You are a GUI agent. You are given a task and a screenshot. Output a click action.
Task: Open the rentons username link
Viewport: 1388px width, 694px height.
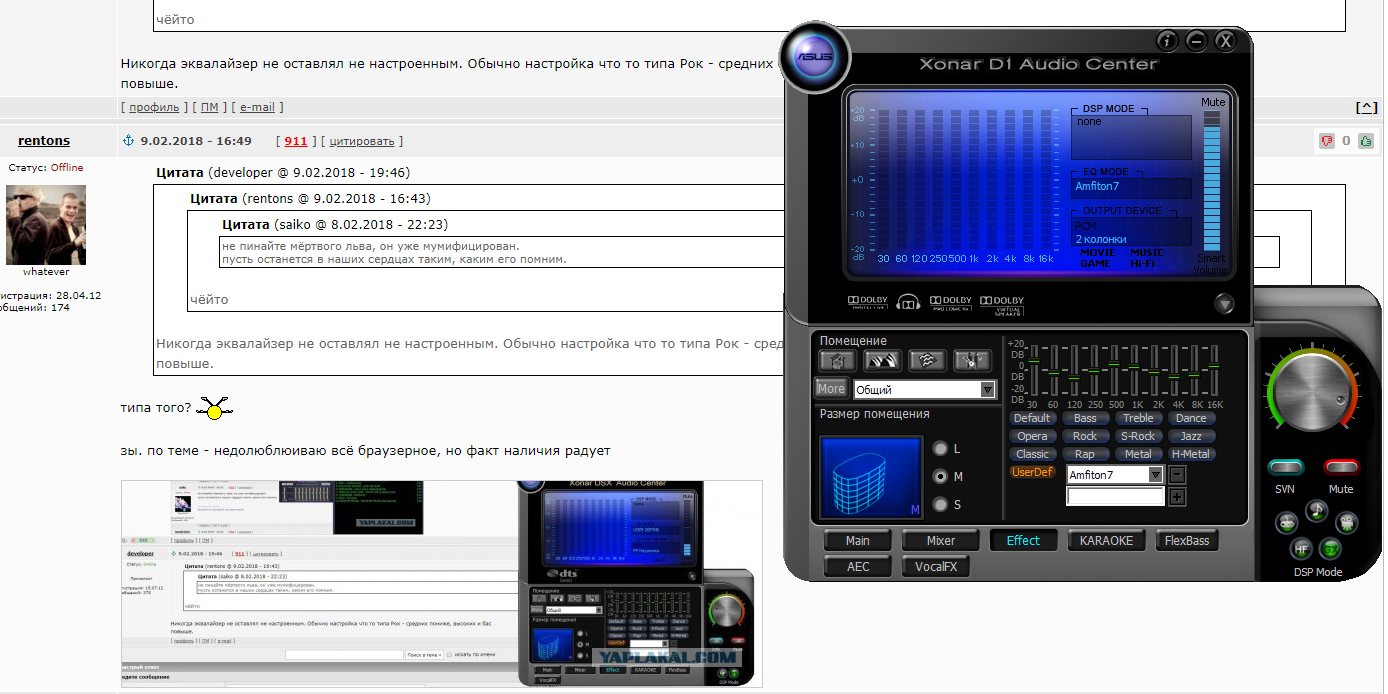(44, 141)
